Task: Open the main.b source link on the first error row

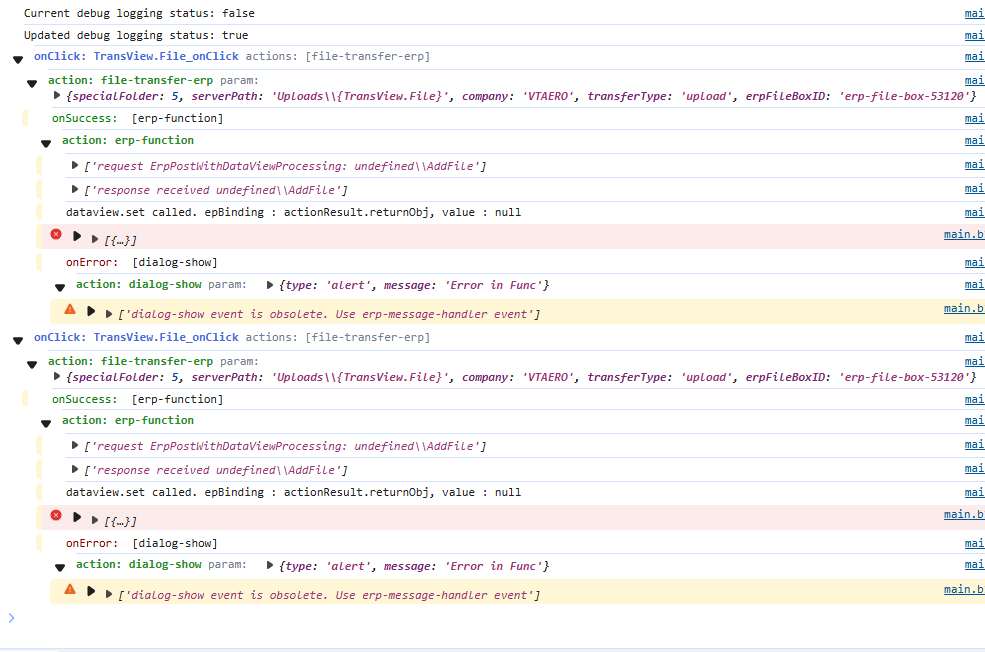Action: click(964, 234)
